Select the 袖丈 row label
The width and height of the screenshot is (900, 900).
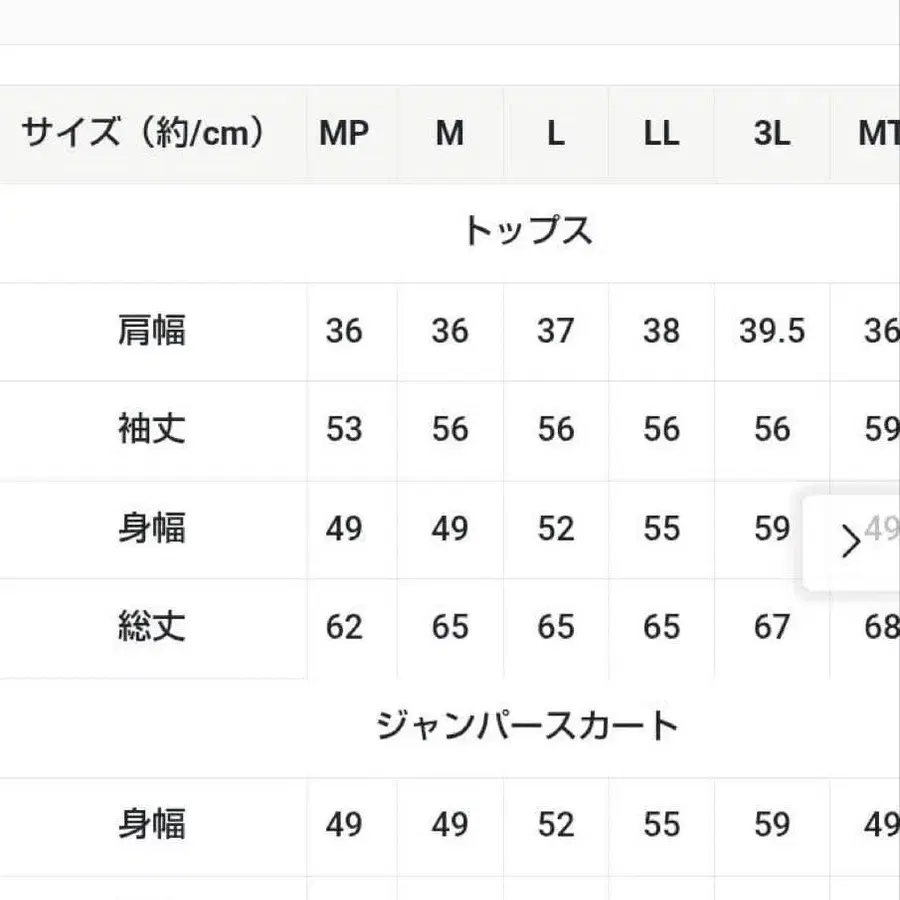point(152,430)
